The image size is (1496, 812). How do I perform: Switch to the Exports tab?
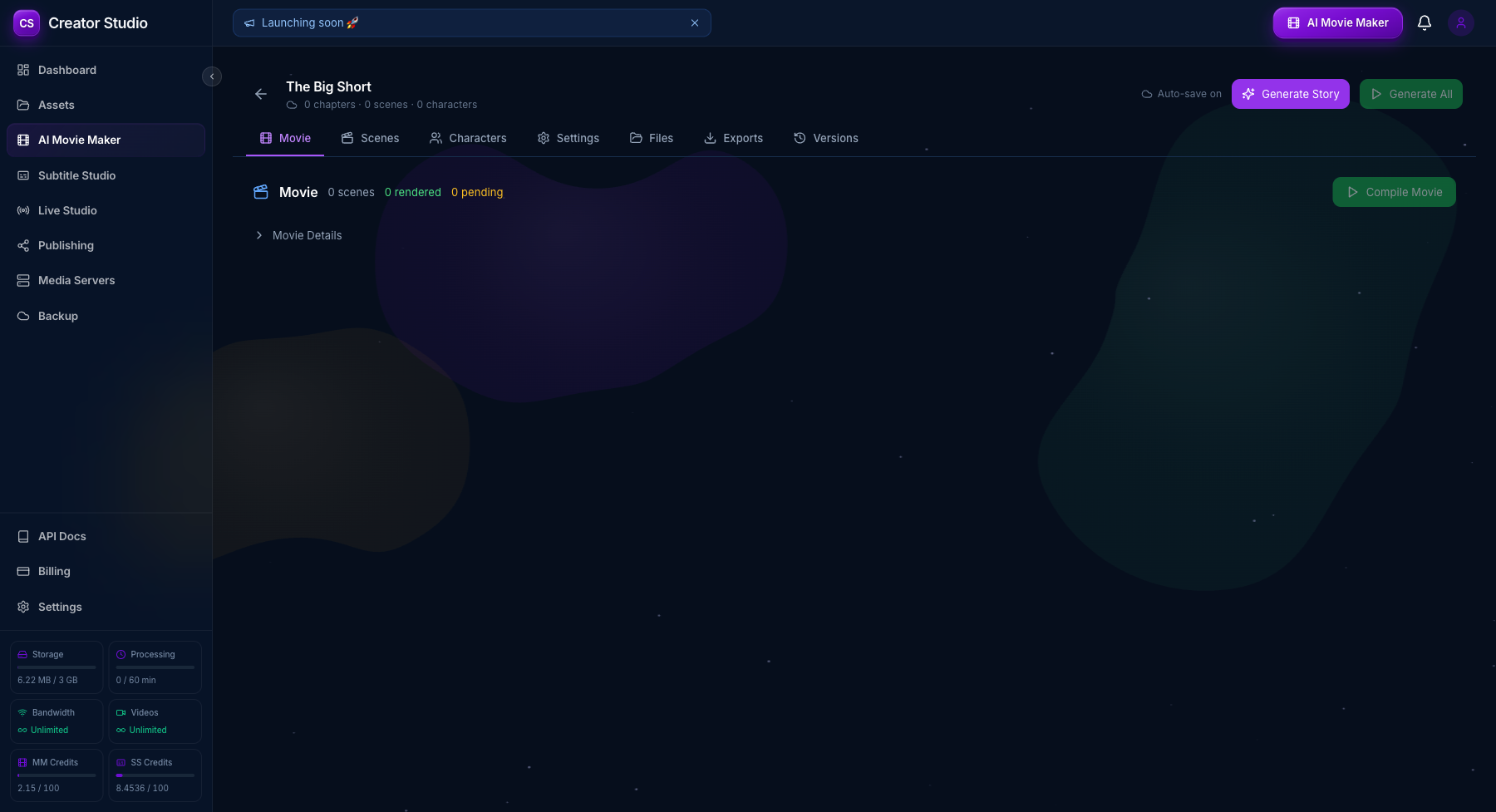733,138
